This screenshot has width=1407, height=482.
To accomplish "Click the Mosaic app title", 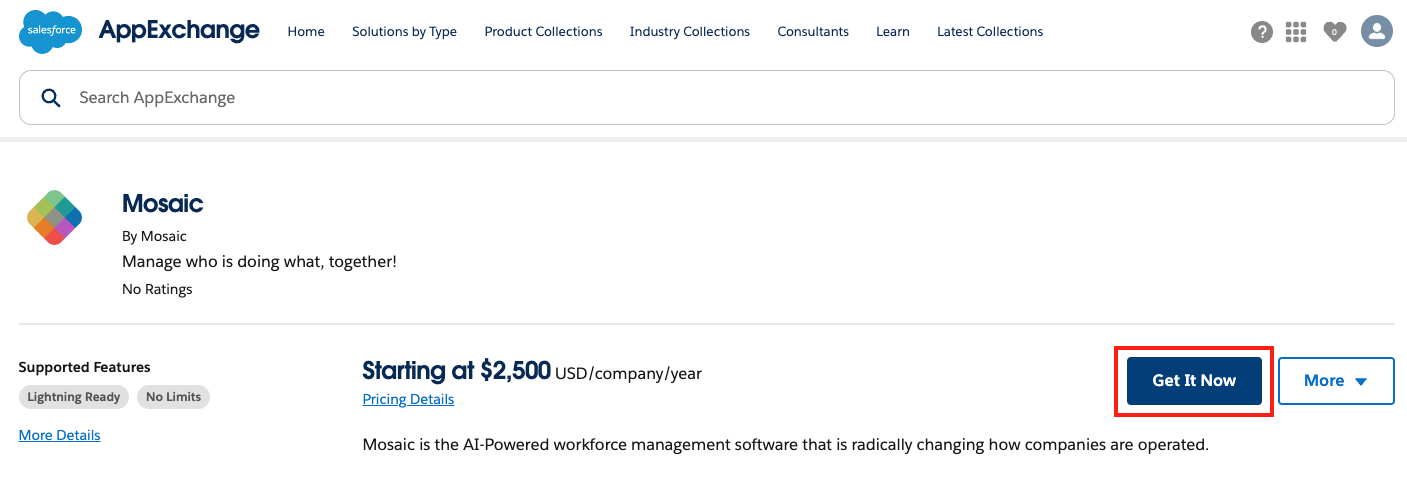I will pyautogui.click(x=162, y=204).
